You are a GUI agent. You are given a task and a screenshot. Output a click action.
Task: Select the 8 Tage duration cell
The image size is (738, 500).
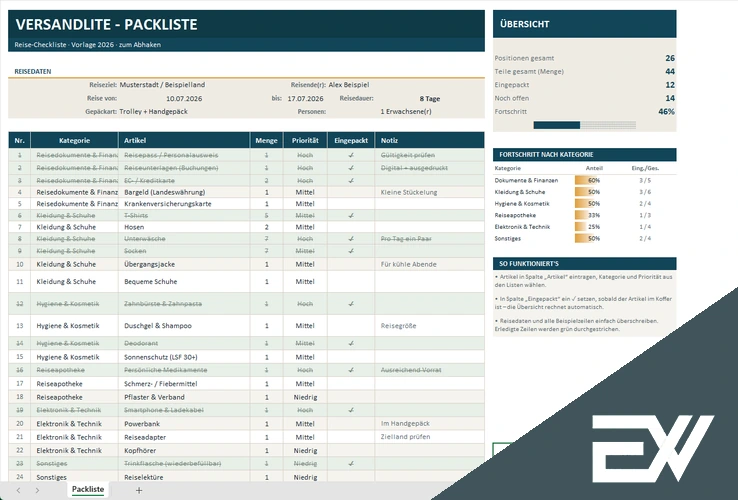(x=430, y=98)
